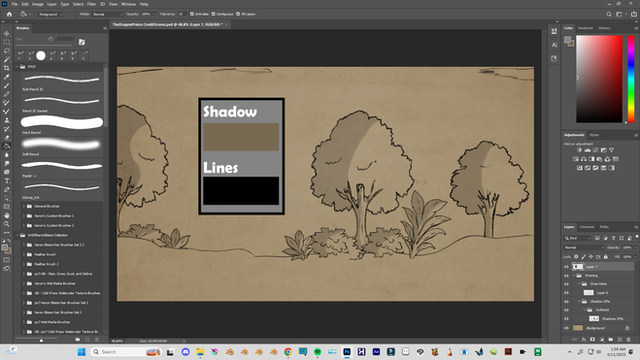640x360 pixels.
Task: Select the Hand tool
Action: point(7,215)
